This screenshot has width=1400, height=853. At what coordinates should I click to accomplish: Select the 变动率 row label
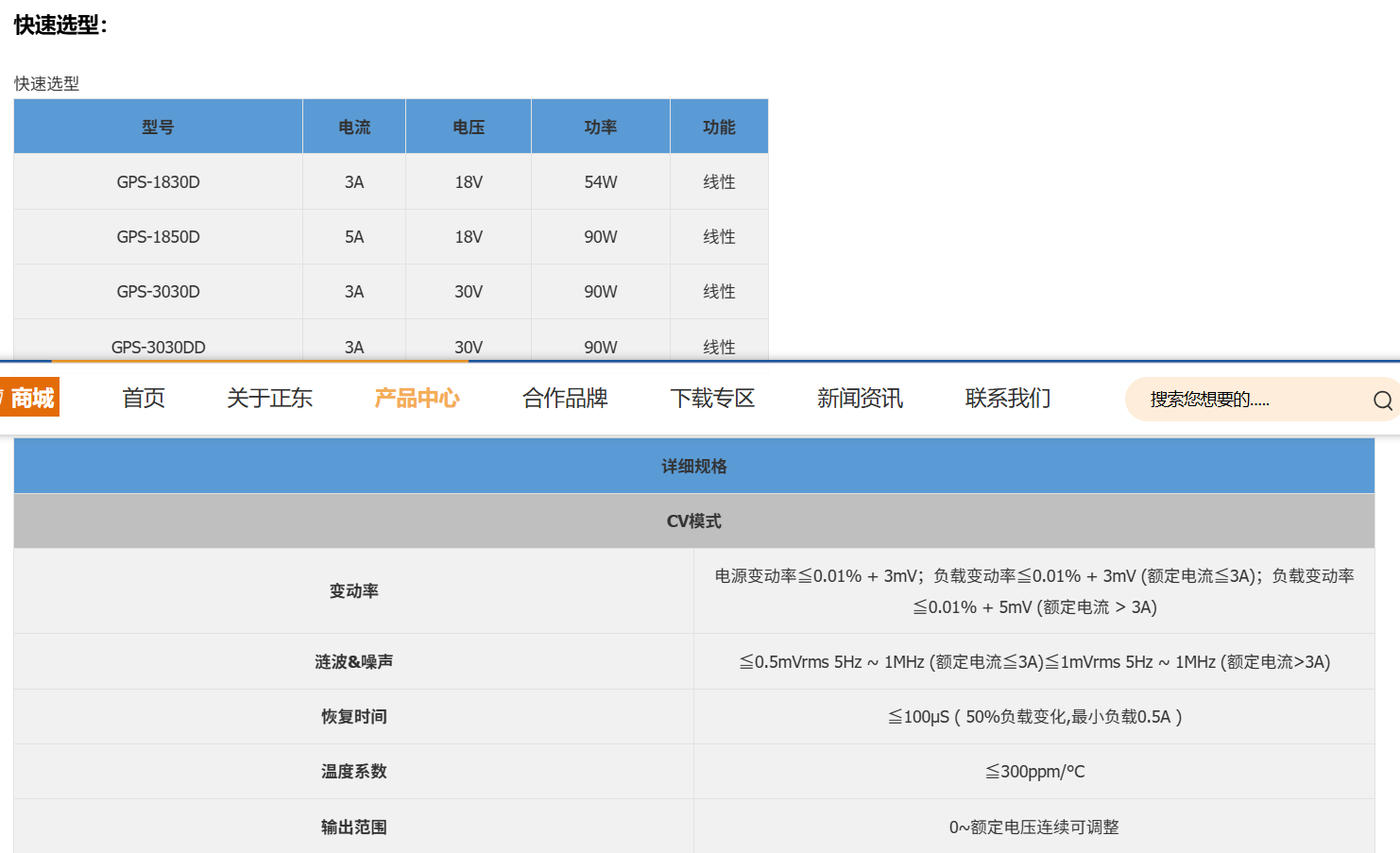354,590
